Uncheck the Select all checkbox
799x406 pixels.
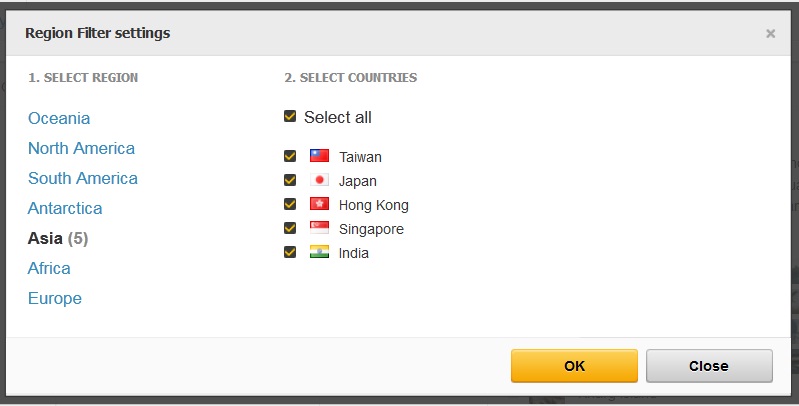pos(290,116)
